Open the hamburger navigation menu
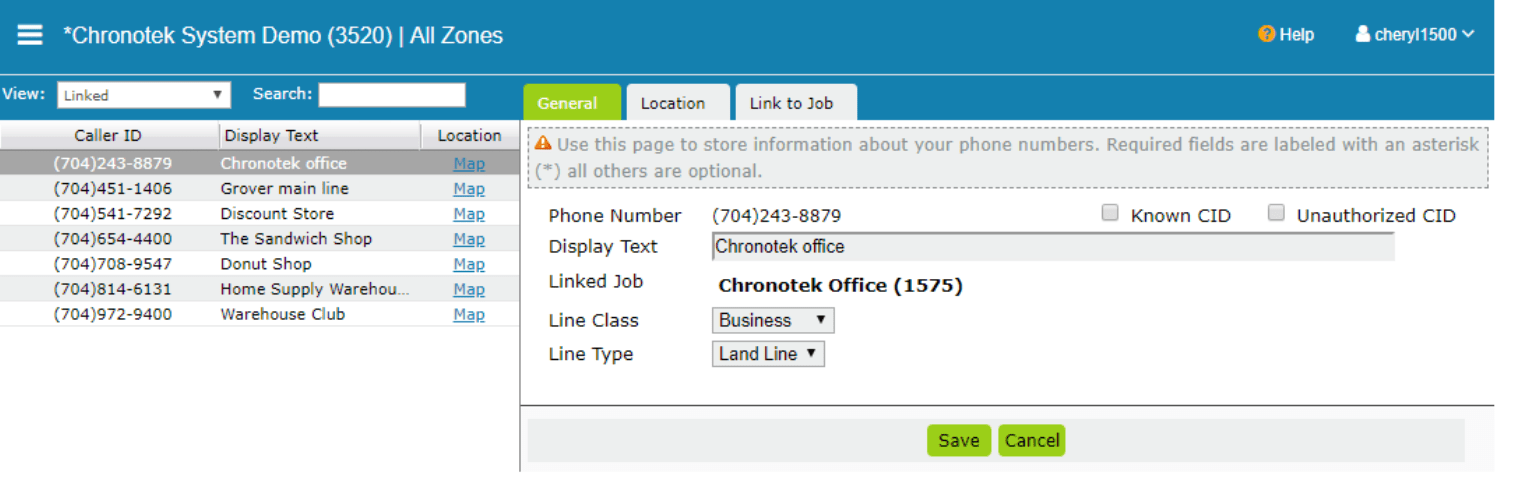The height and width of the screenshot is (477, 1514). [x=30, y=35]
